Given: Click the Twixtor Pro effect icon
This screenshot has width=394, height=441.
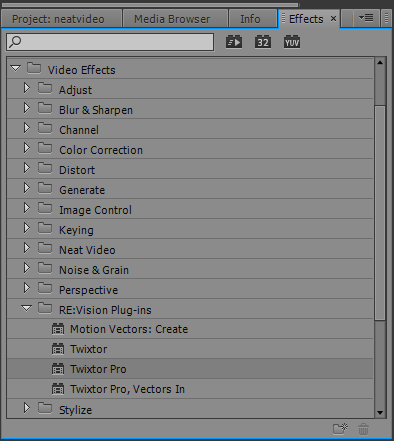Looking at the screenshot, I should [58, 369].
